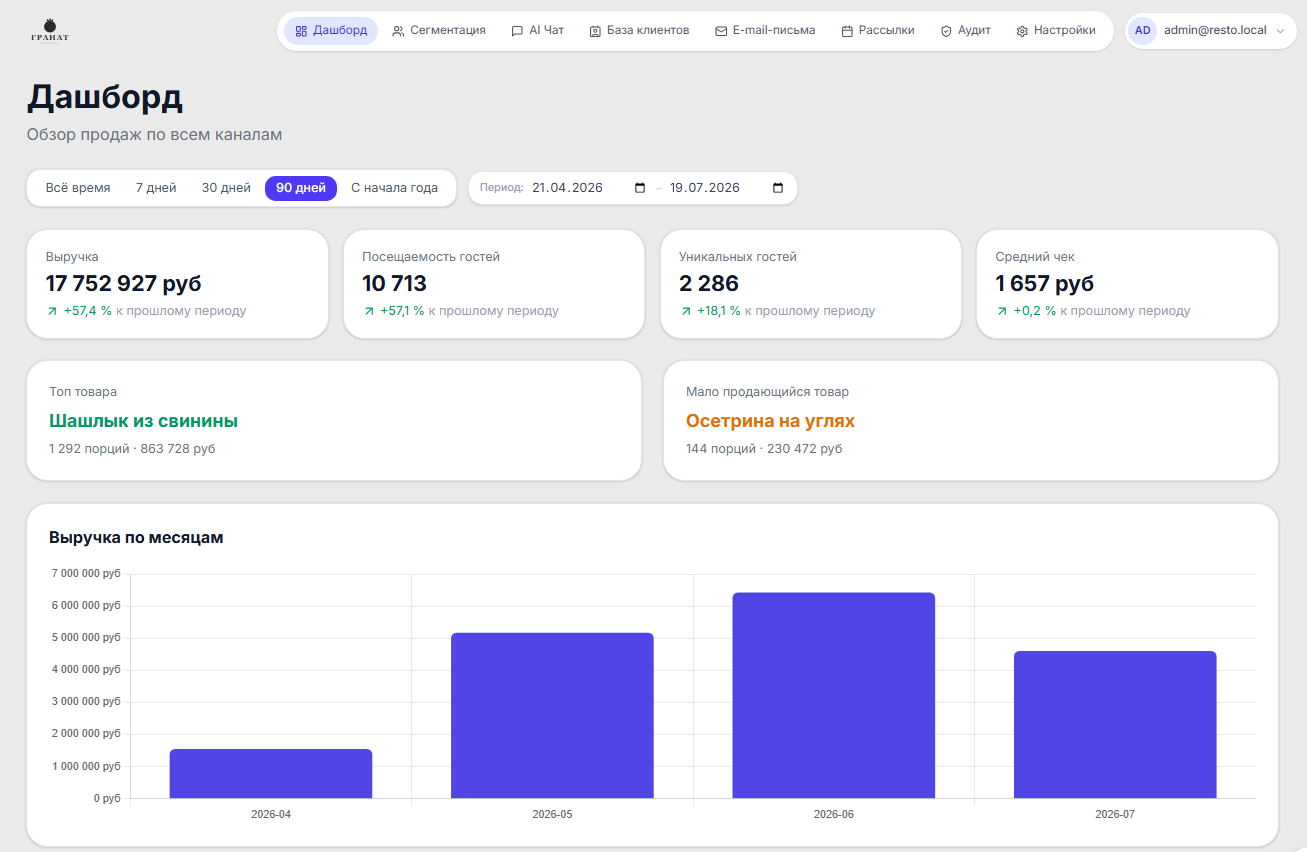
Task: Click the Средний чек value 1 657 руб
Action: (1045, 284)
